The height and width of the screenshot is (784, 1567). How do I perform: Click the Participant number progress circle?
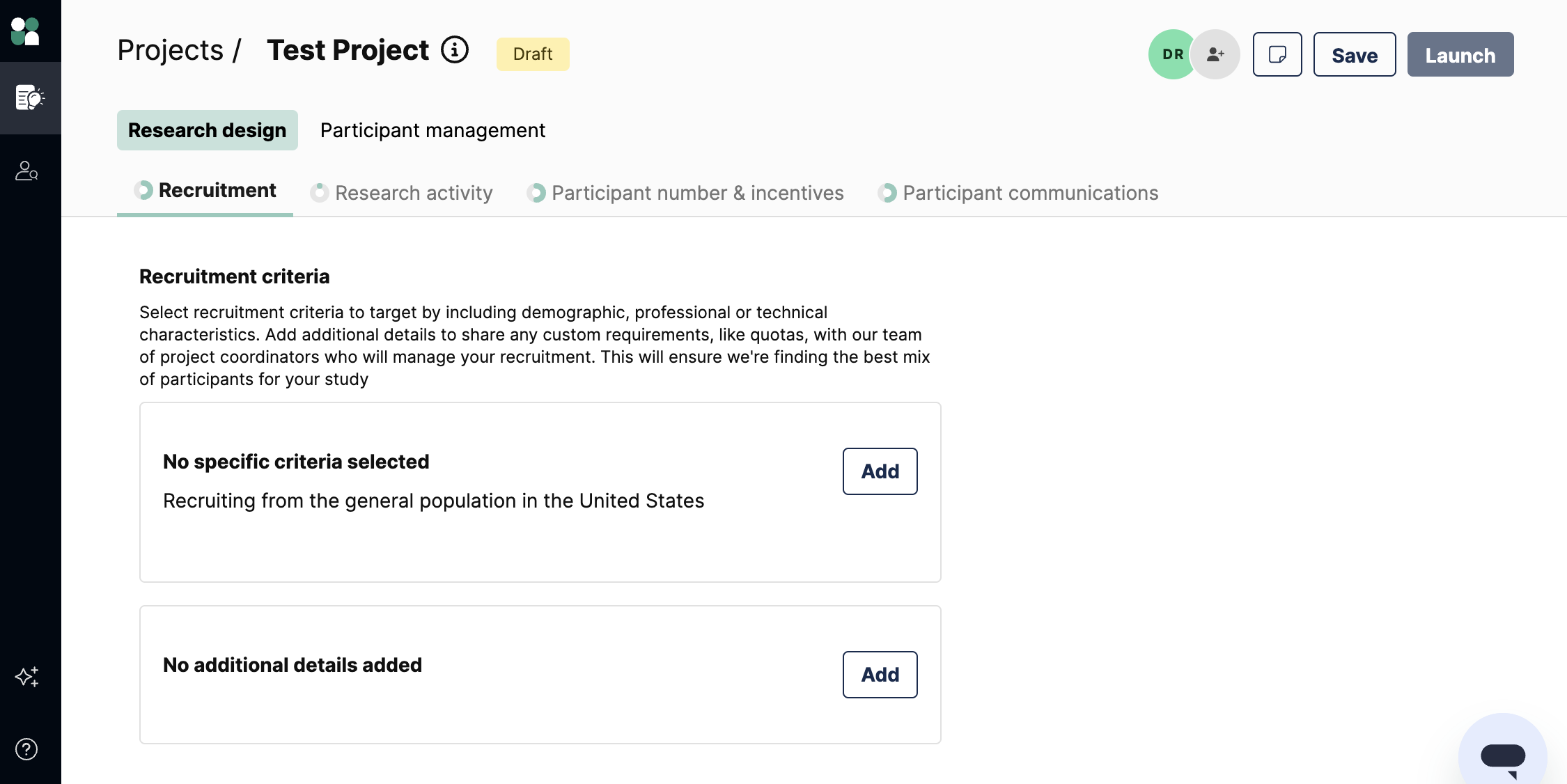point(536,193)
